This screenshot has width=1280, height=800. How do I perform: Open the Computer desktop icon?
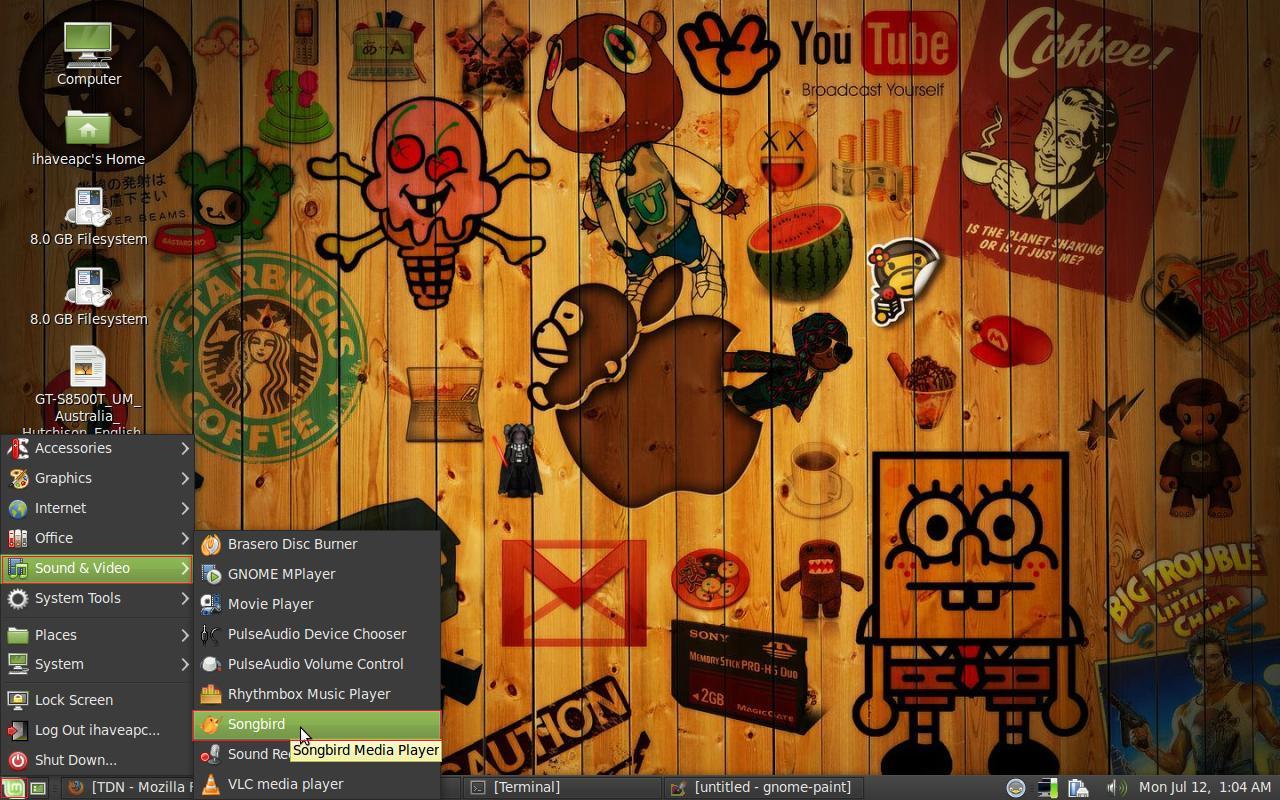click(88, 44)
